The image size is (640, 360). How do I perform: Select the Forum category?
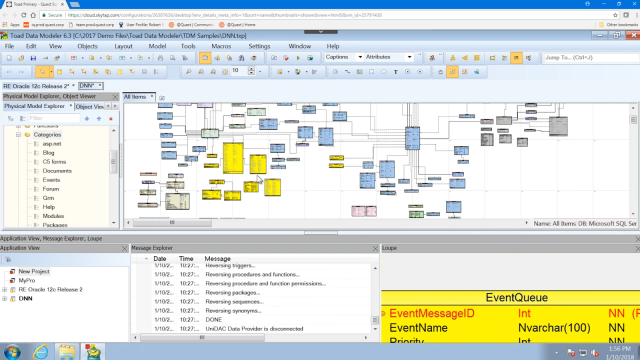51,189
